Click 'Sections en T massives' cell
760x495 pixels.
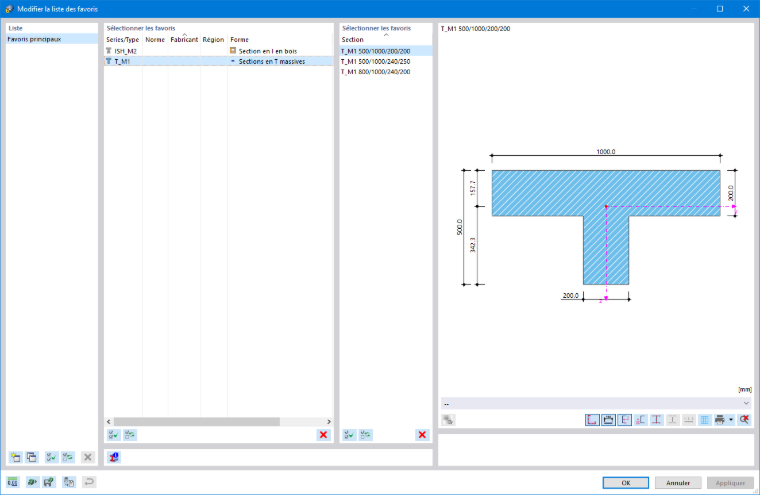[x=271, y=62]
